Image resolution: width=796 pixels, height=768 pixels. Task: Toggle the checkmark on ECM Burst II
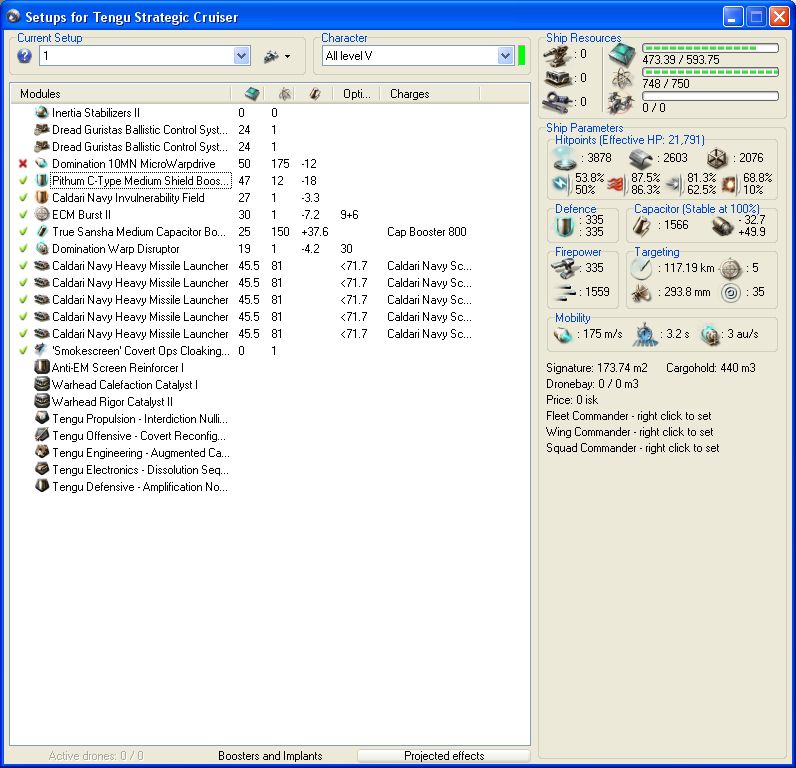coord(23,215)
